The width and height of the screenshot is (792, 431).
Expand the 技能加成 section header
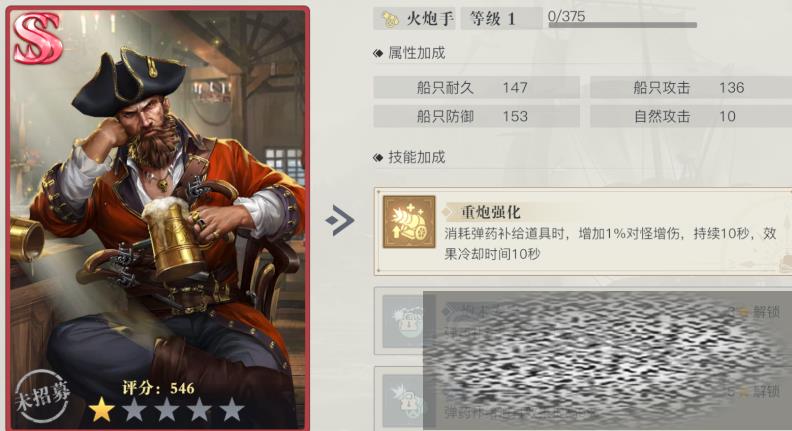[x=409, y=157]
